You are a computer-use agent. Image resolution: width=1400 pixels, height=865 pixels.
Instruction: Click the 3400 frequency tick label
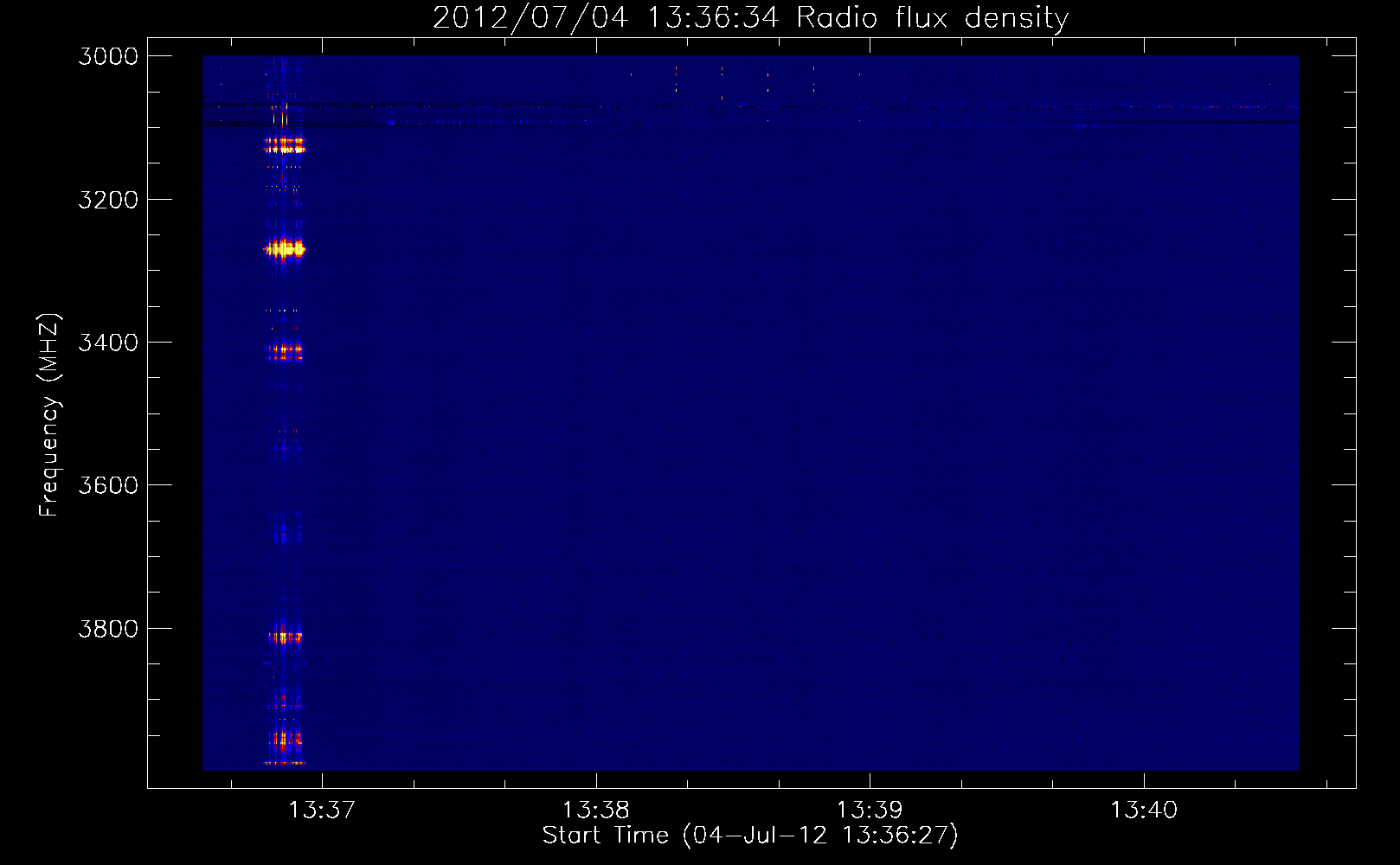[108, 343]
